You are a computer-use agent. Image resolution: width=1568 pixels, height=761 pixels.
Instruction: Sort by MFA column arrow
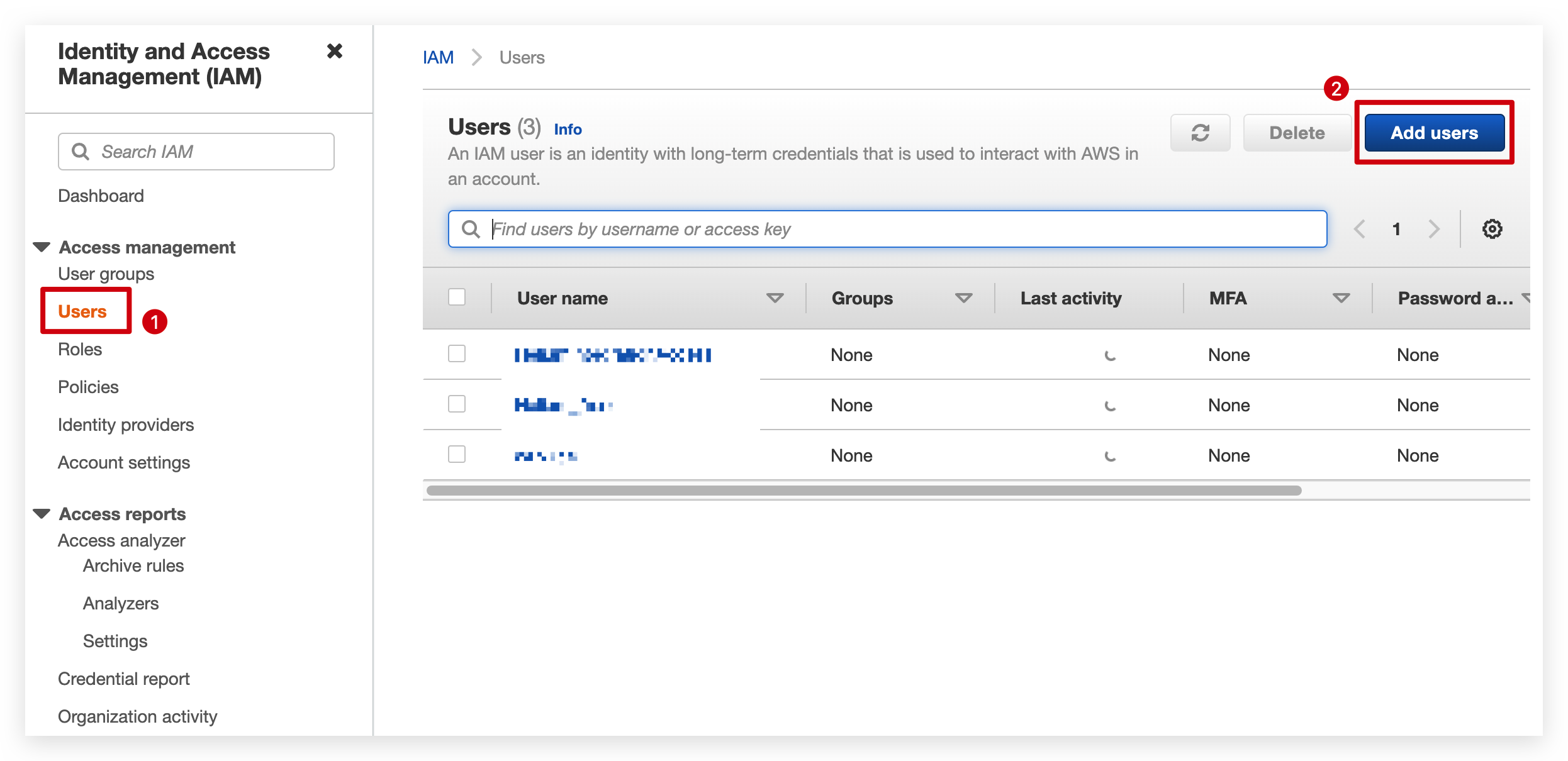(x=1341, y=298)
